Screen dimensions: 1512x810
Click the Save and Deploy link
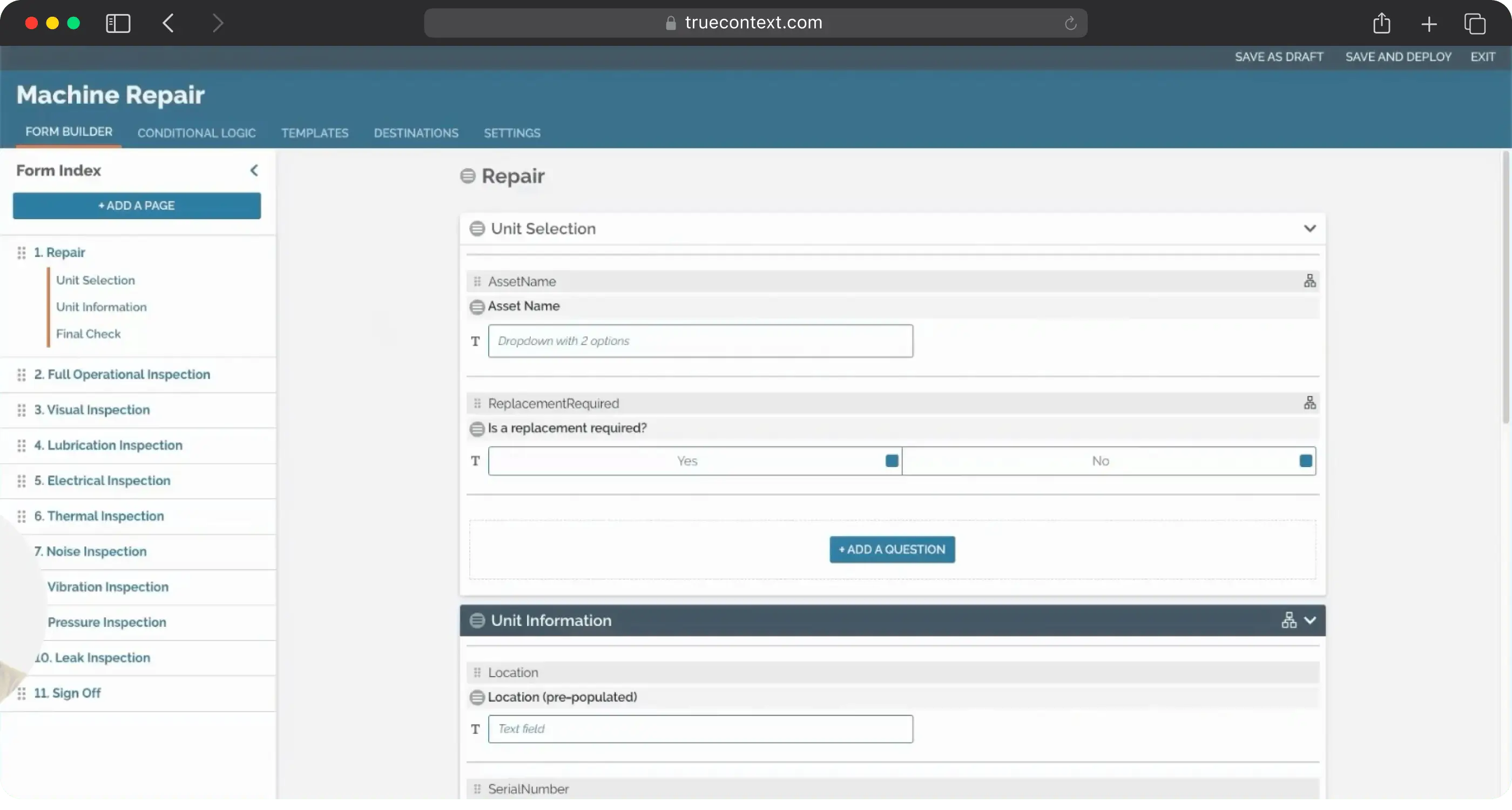(1398, 57)
